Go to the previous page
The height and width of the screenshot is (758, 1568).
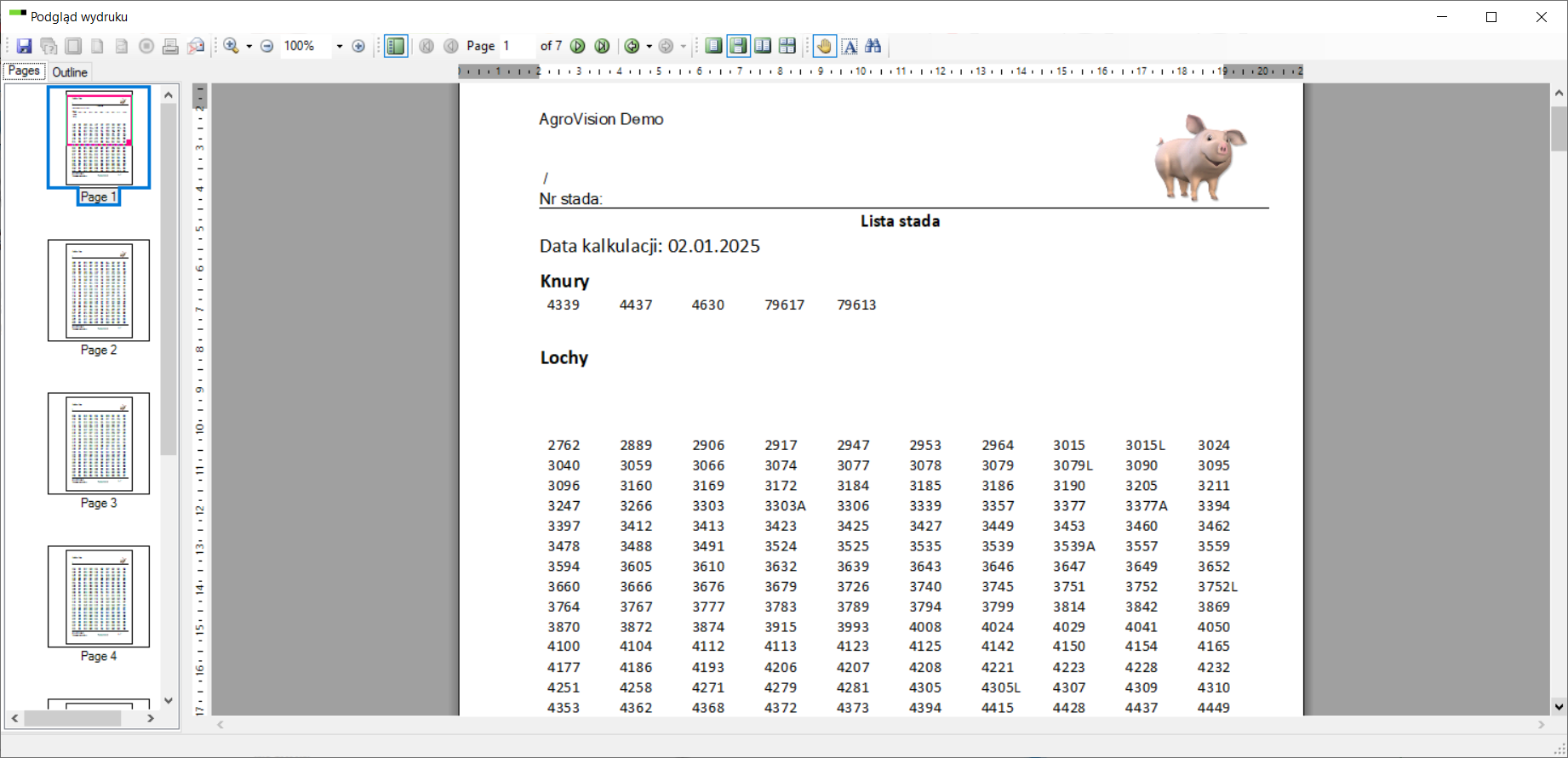[451, 46]
